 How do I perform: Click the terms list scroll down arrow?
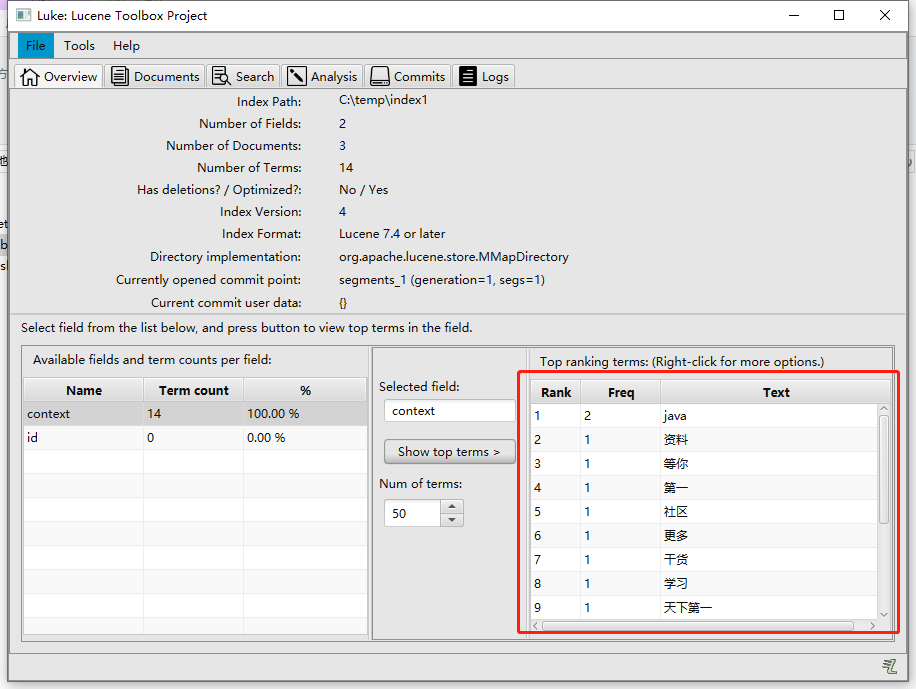pyautogui.click(x=884, y=614)
